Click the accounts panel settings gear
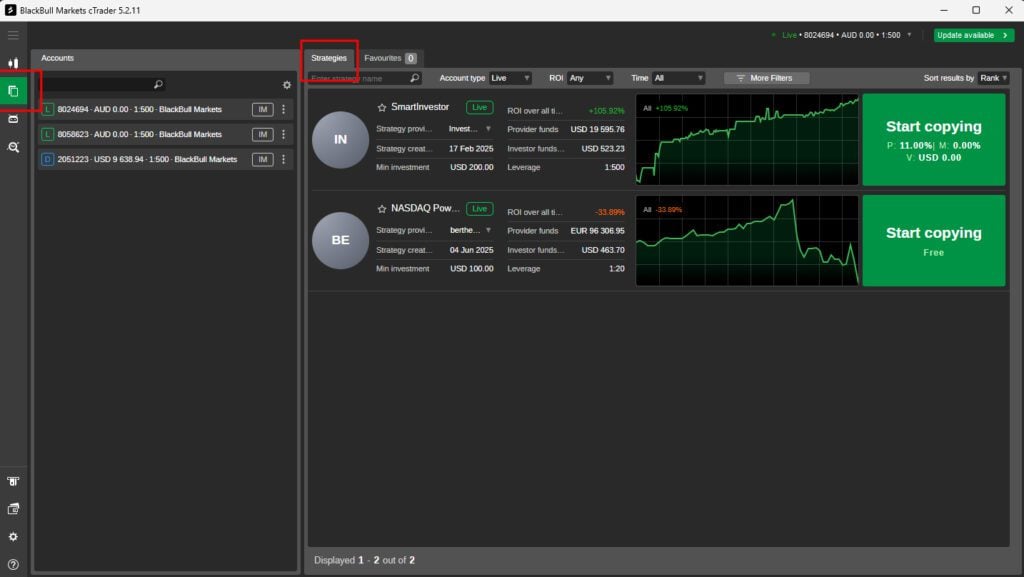1024x577 pixels. tap(287, 85)
